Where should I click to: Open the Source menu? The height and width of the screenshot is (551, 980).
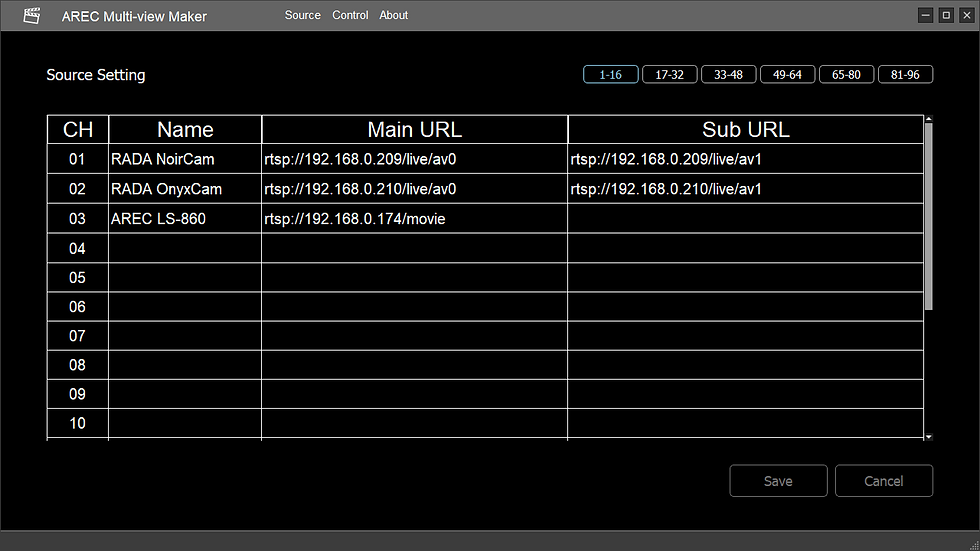coord(302,15)
